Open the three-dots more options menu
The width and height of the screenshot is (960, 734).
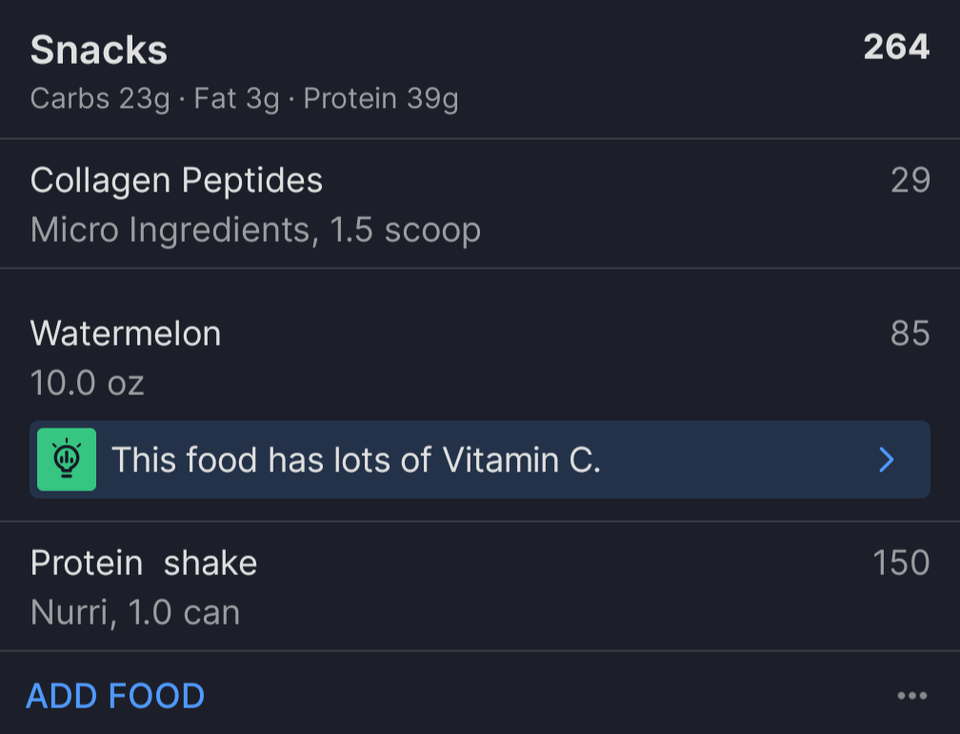pos(912,695)
